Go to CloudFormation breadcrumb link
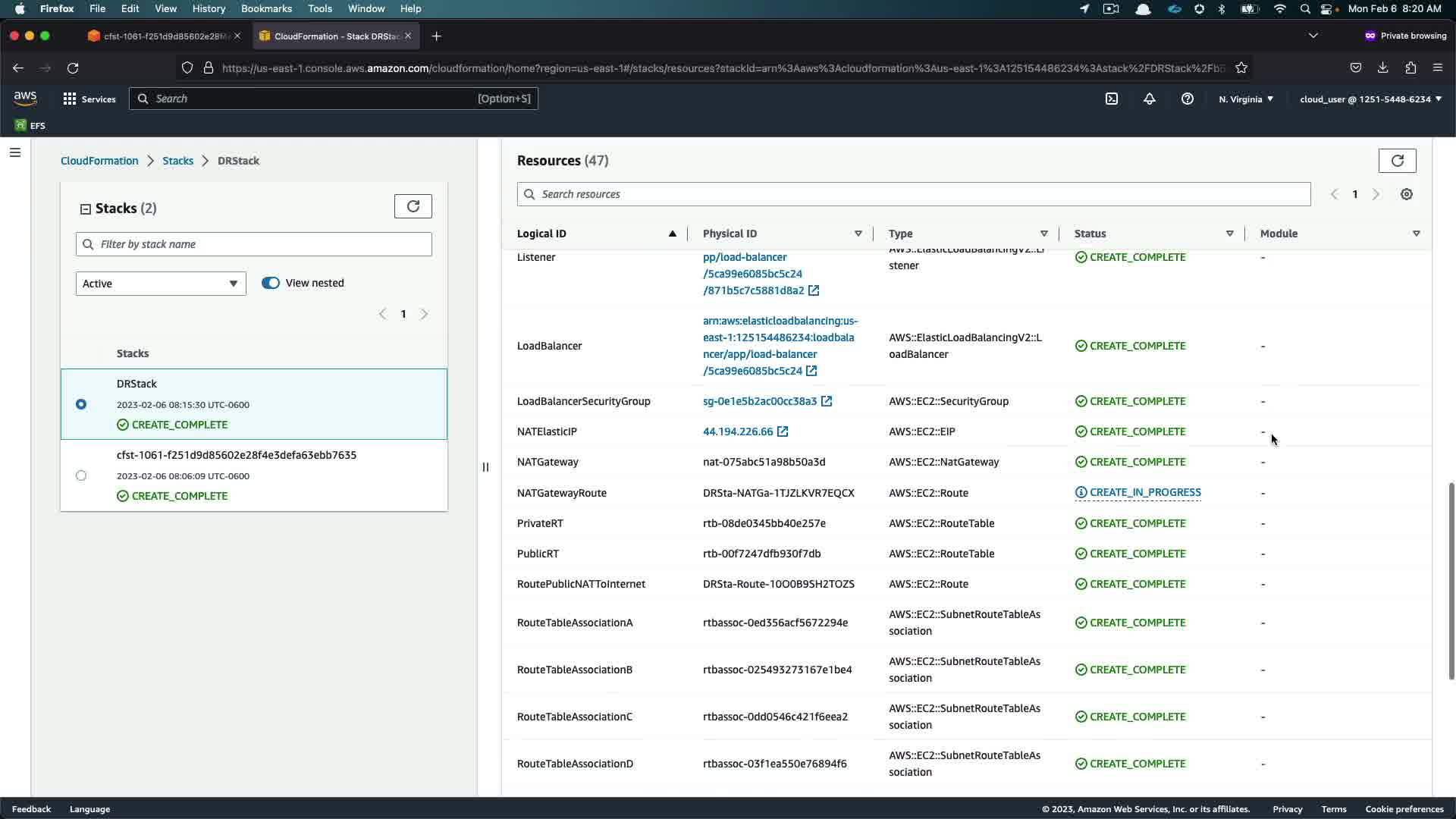The width and height of the screenshot is (1456, 819). (x=99, y=161)
